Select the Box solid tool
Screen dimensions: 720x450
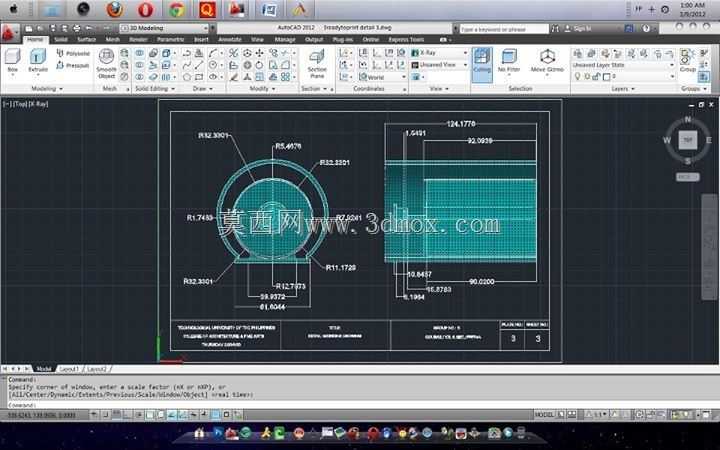click(12, 61)
